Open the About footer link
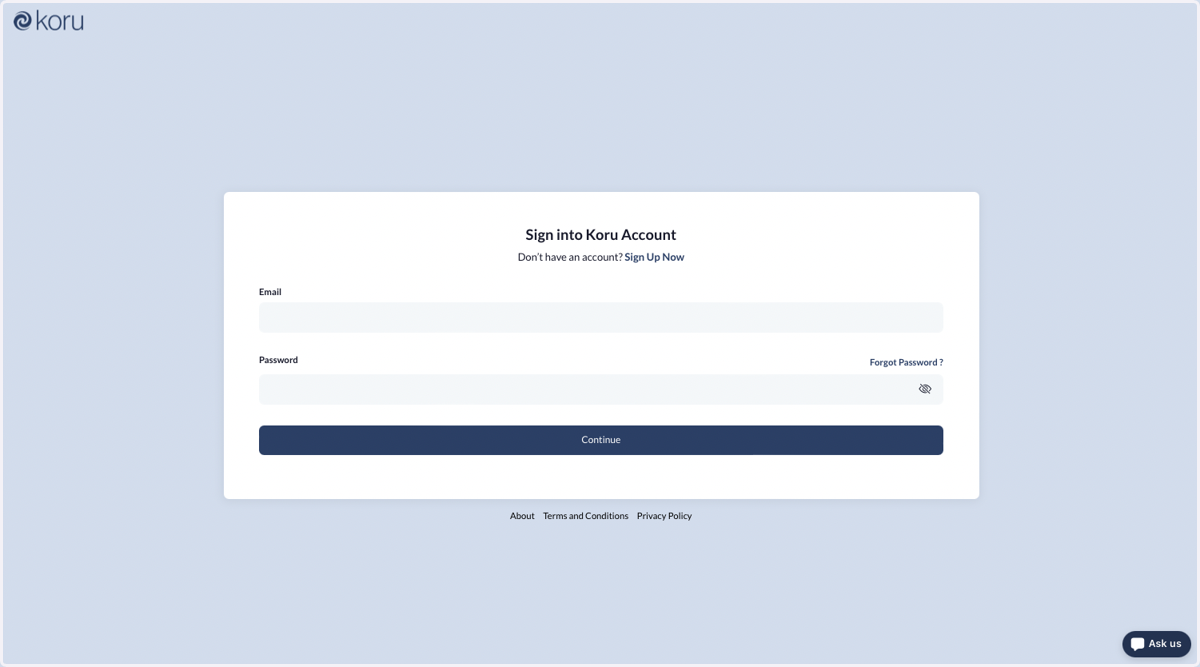The width and height of the screenshot is (1200, 667). (522, 516)
